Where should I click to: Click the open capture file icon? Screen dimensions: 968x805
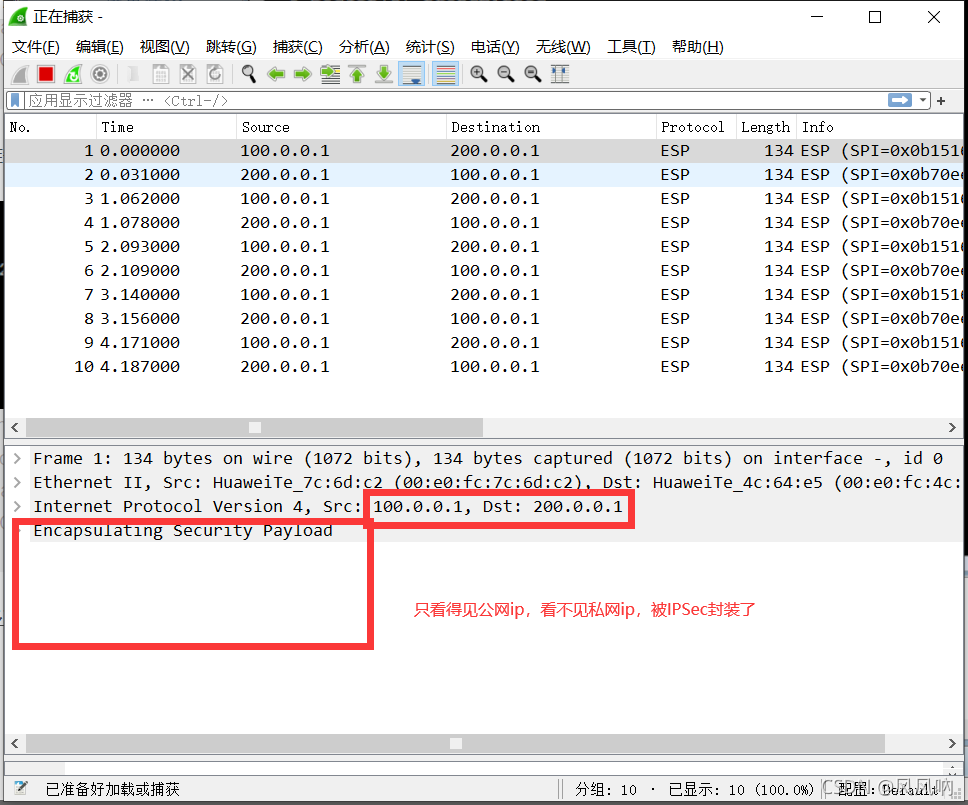pyautogui.click(x=133, y=75)
